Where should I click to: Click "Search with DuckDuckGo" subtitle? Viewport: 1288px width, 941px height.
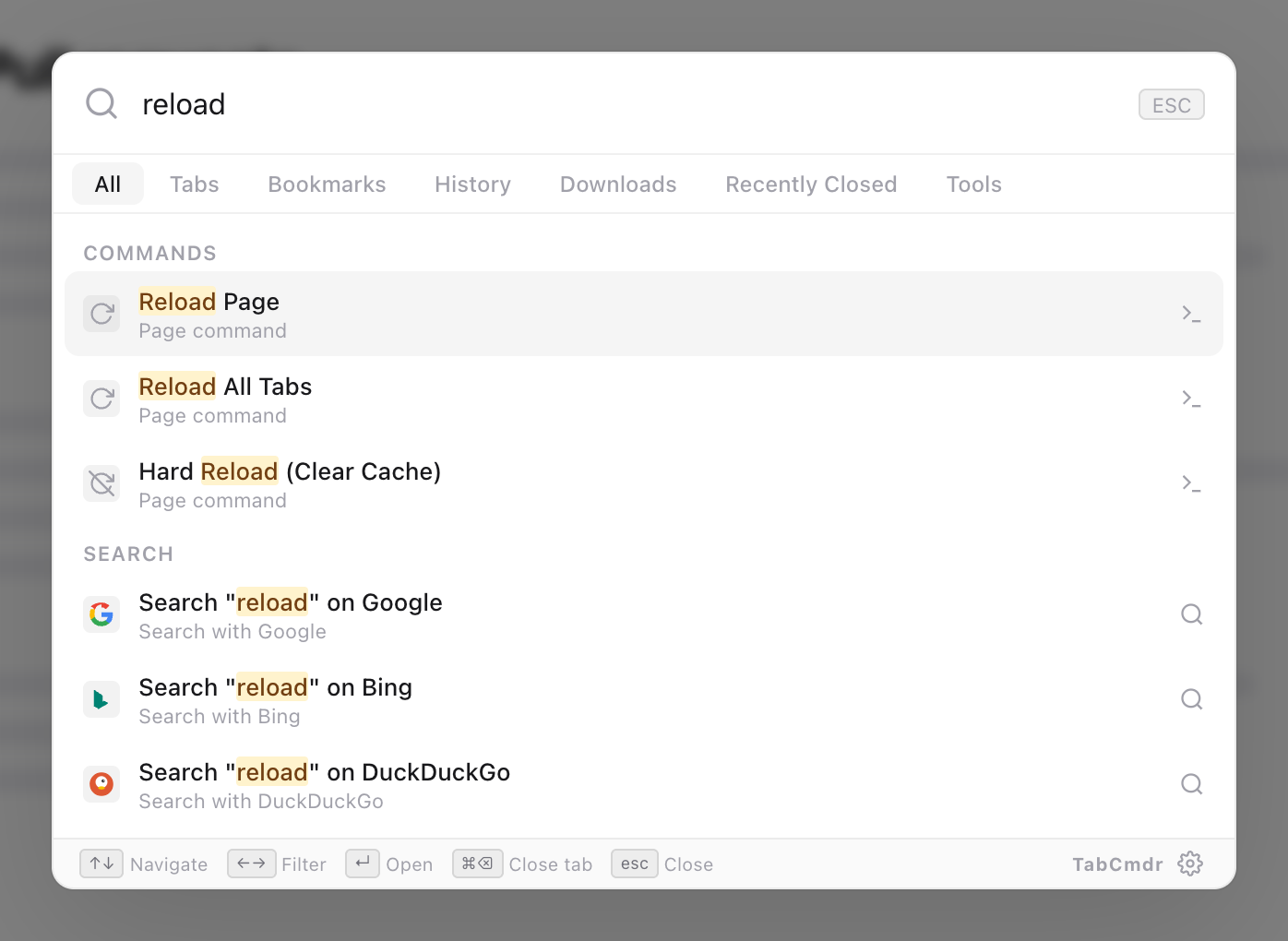click(x=261, y=802)
